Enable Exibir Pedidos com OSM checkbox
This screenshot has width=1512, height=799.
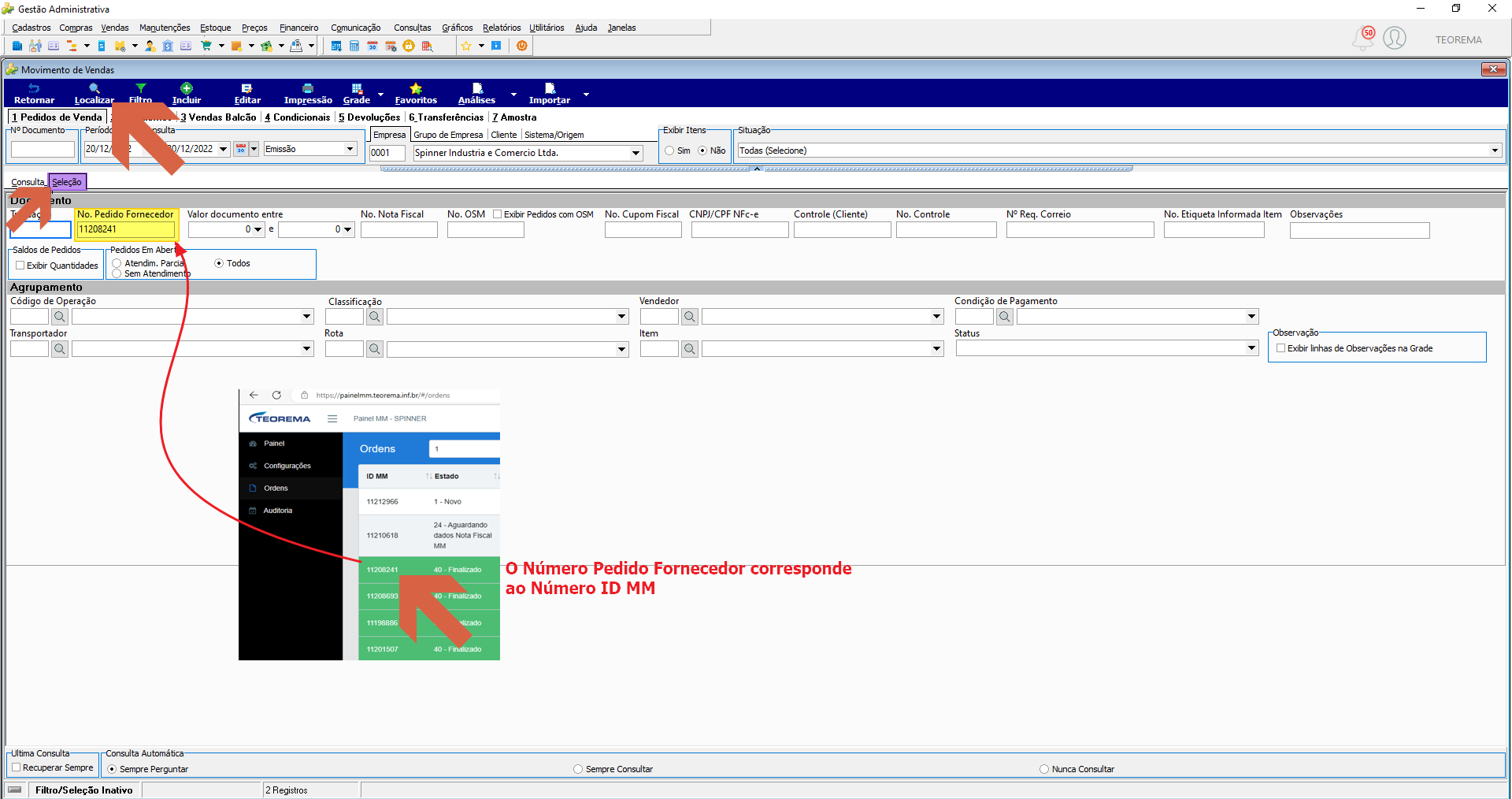[x=497, y=214]
